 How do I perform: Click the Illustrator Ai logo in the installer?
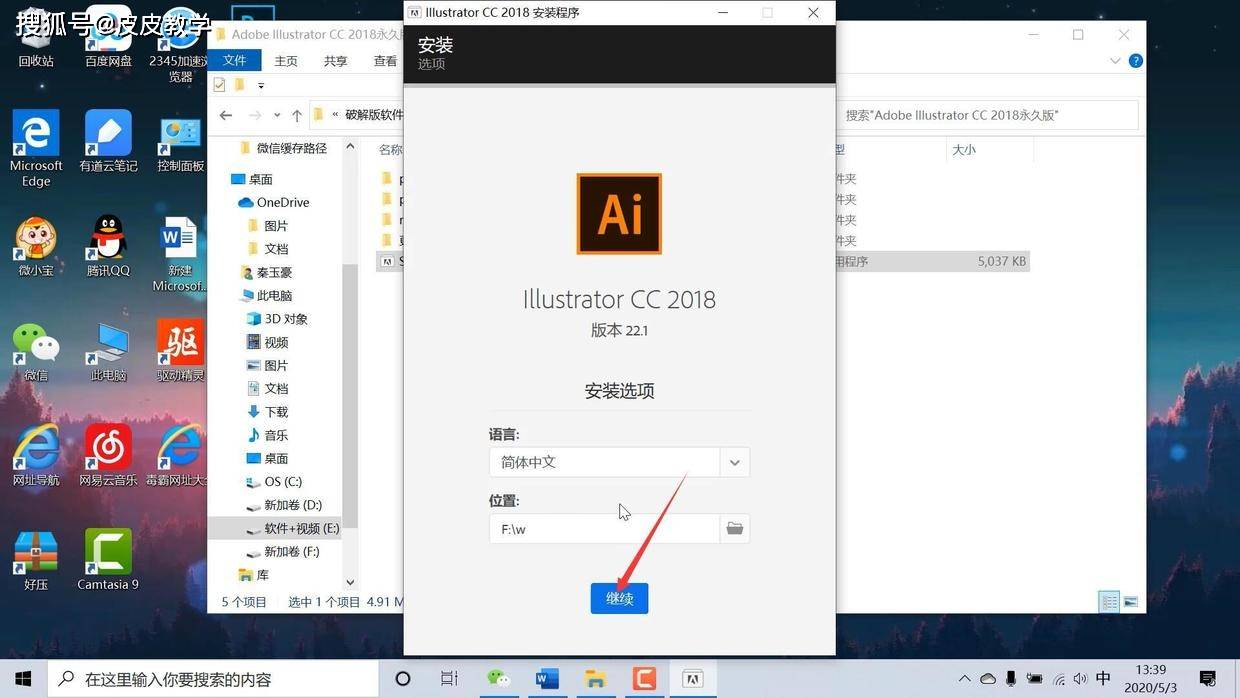[x=619, y=214]
